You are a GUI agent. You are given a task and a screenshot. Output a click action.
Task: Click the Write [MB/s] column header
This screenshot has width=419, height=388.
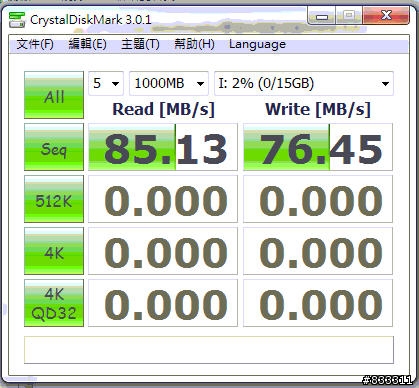click(318, 109)
